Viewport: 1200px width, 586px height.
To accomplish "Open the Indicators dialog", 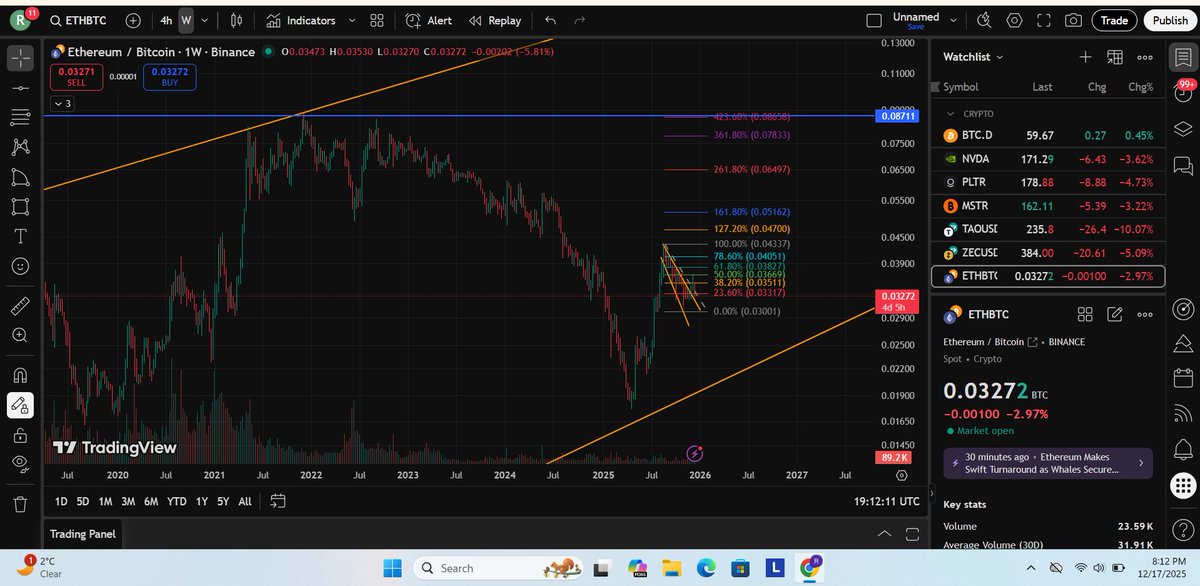I will (x=300, y=20).
